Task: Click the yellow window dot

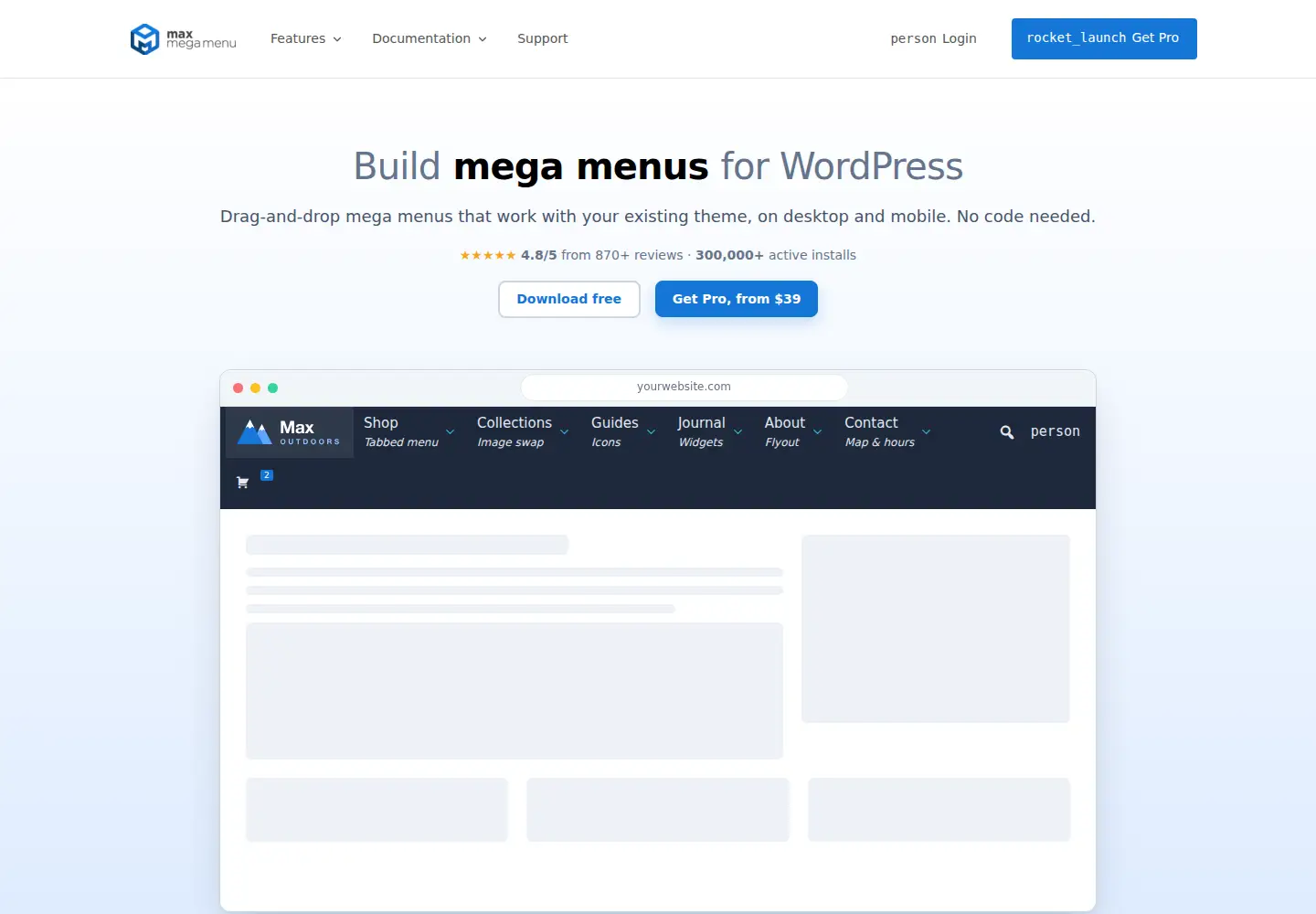Action: (255, 388)
